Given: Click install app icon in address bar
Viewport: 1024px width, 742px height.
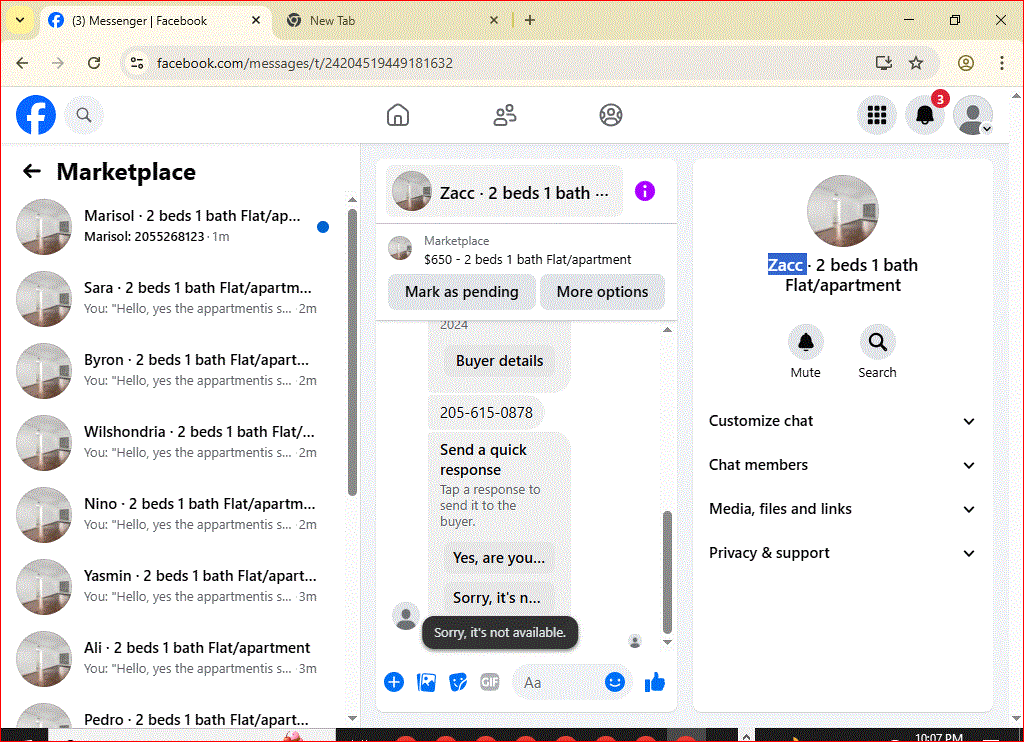Looking at the screenshot, I should pos(884,63).
